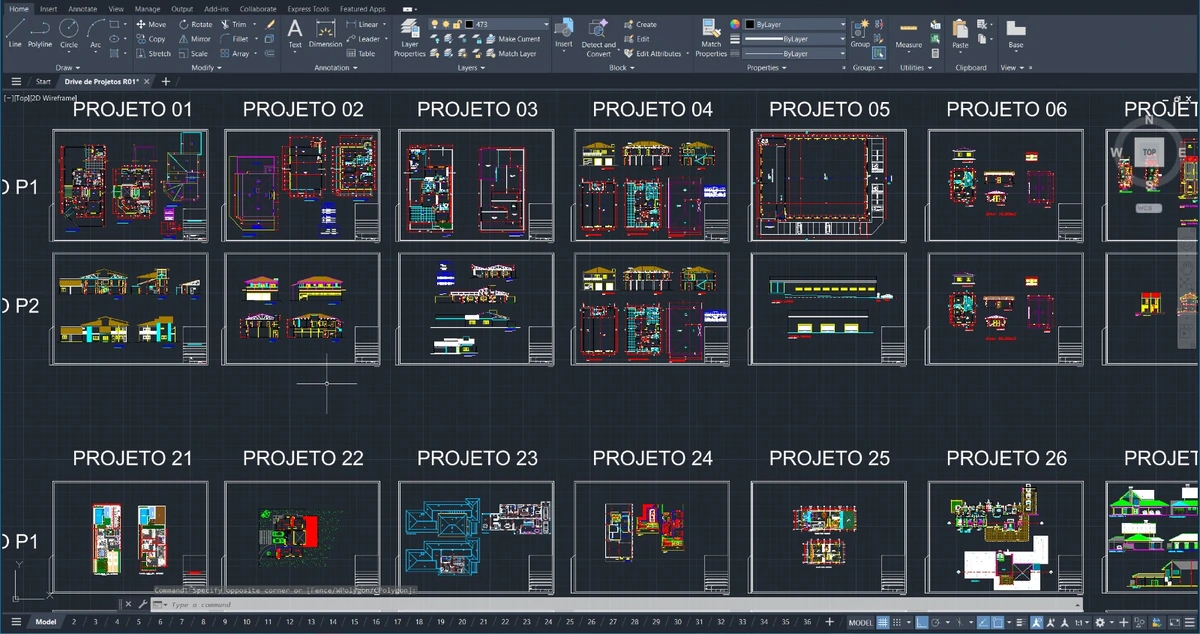Open the lineweight ByLayer dropdown
The width and height of the screenshot is (1200, 634).
click(795, 39)
